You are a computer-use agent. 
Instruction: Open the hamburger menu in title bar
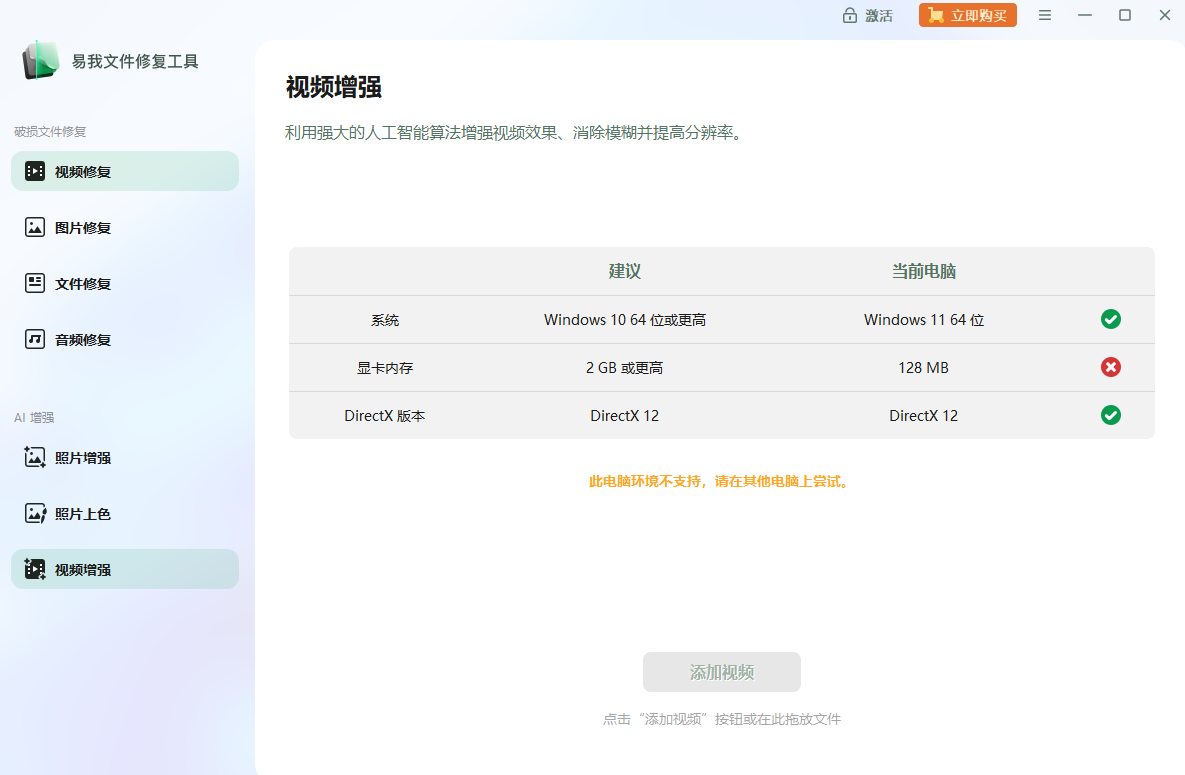pos(1045,15)
